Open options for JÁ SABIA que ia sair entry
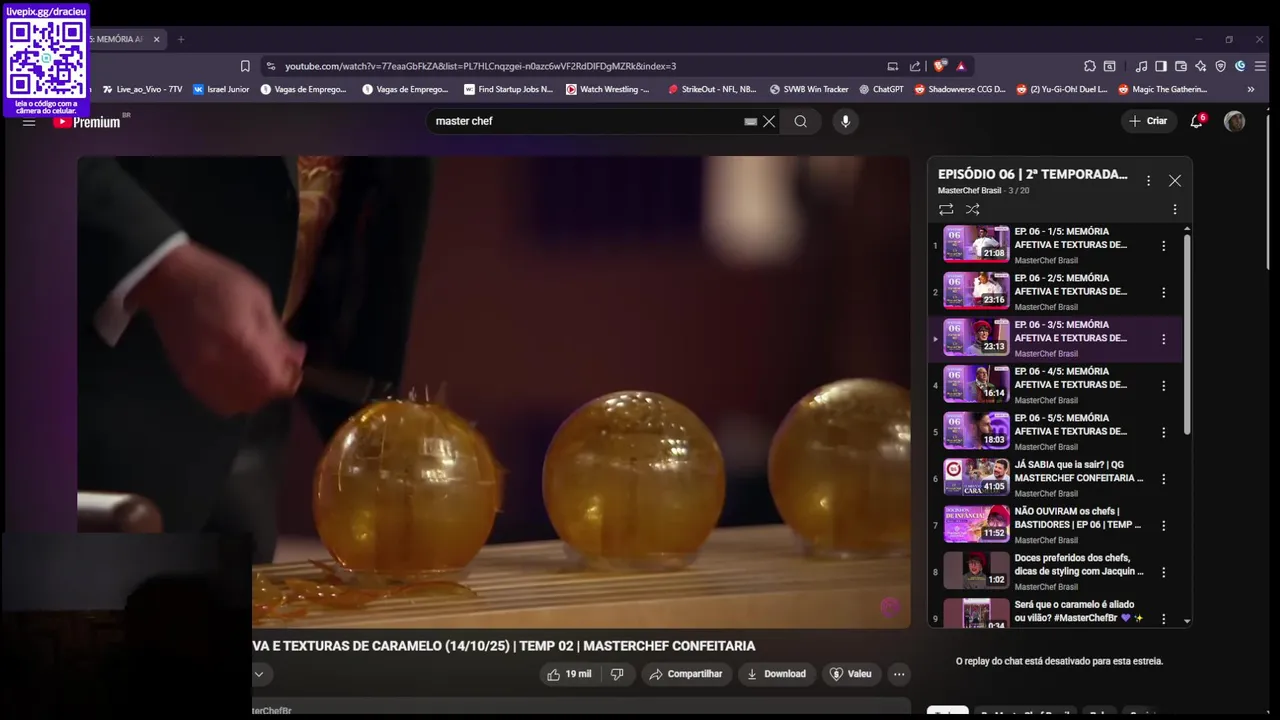1280x720 pixels. [x=1163, y=479]
